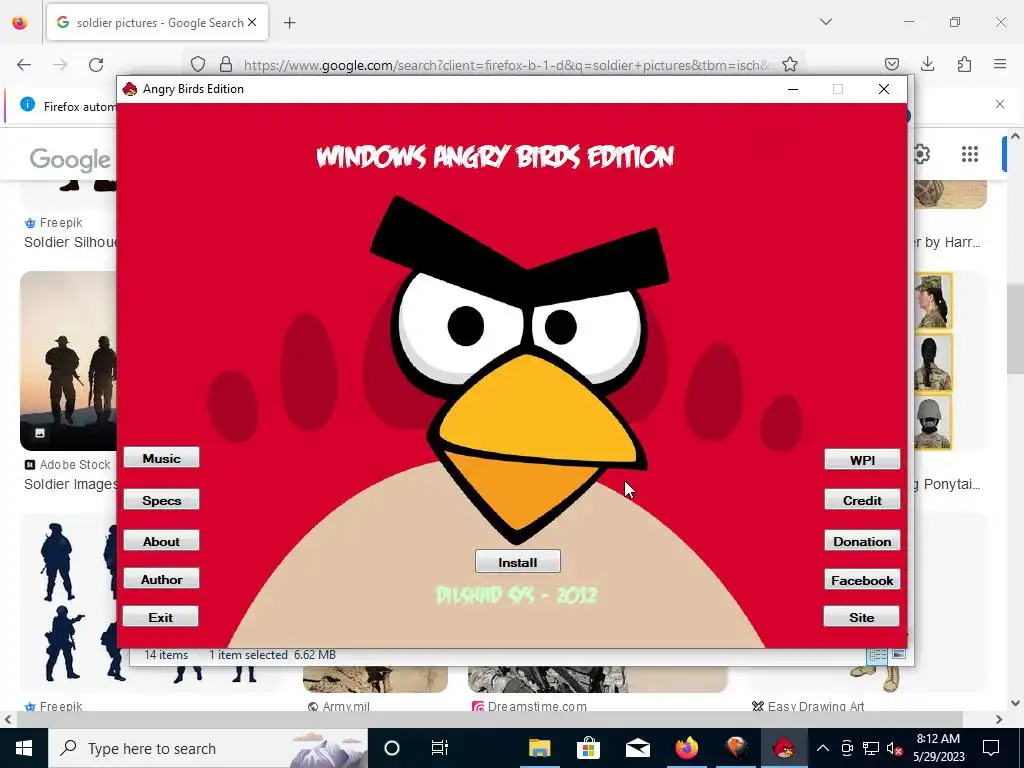This screenshot has width=1024, height=768.
Task: Show hidden system tray icons
Action: tap(823, 748)
